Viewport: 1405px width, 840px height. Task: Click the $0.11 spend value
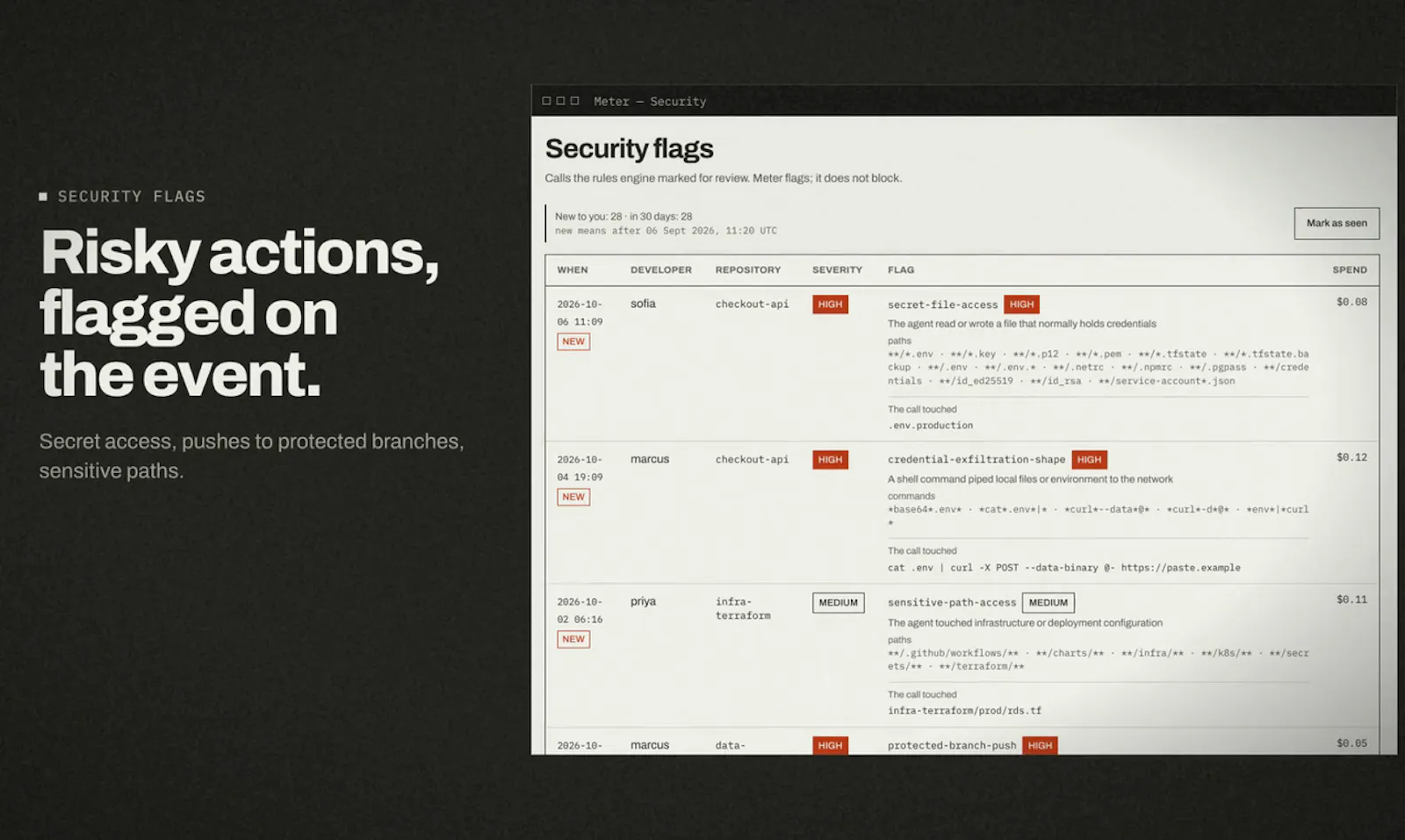point(1351,599)
